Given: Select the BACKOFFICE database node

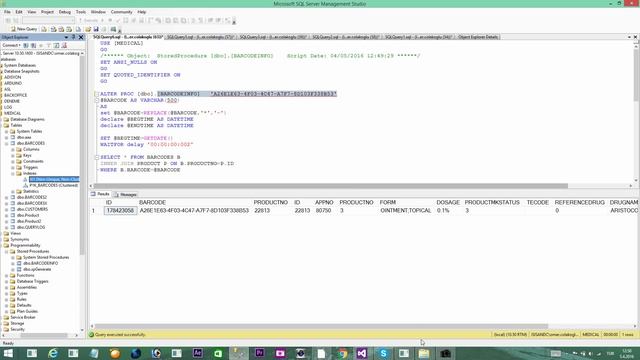Looking at the screenshot, I should pos(16,95).
